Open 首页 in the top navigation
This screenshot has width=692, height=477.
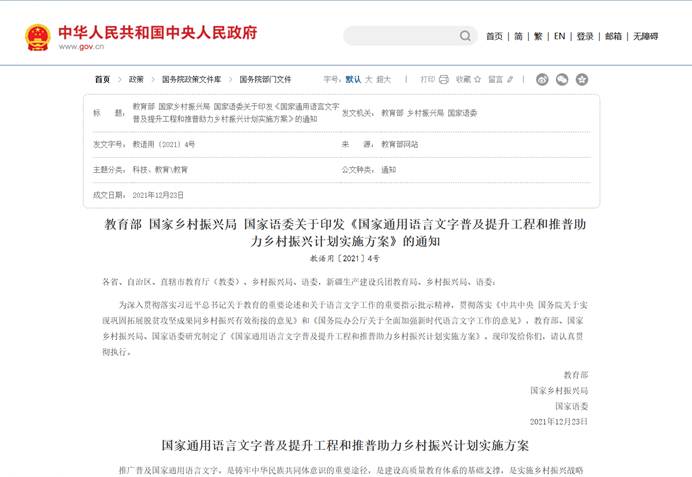[494, 36]
